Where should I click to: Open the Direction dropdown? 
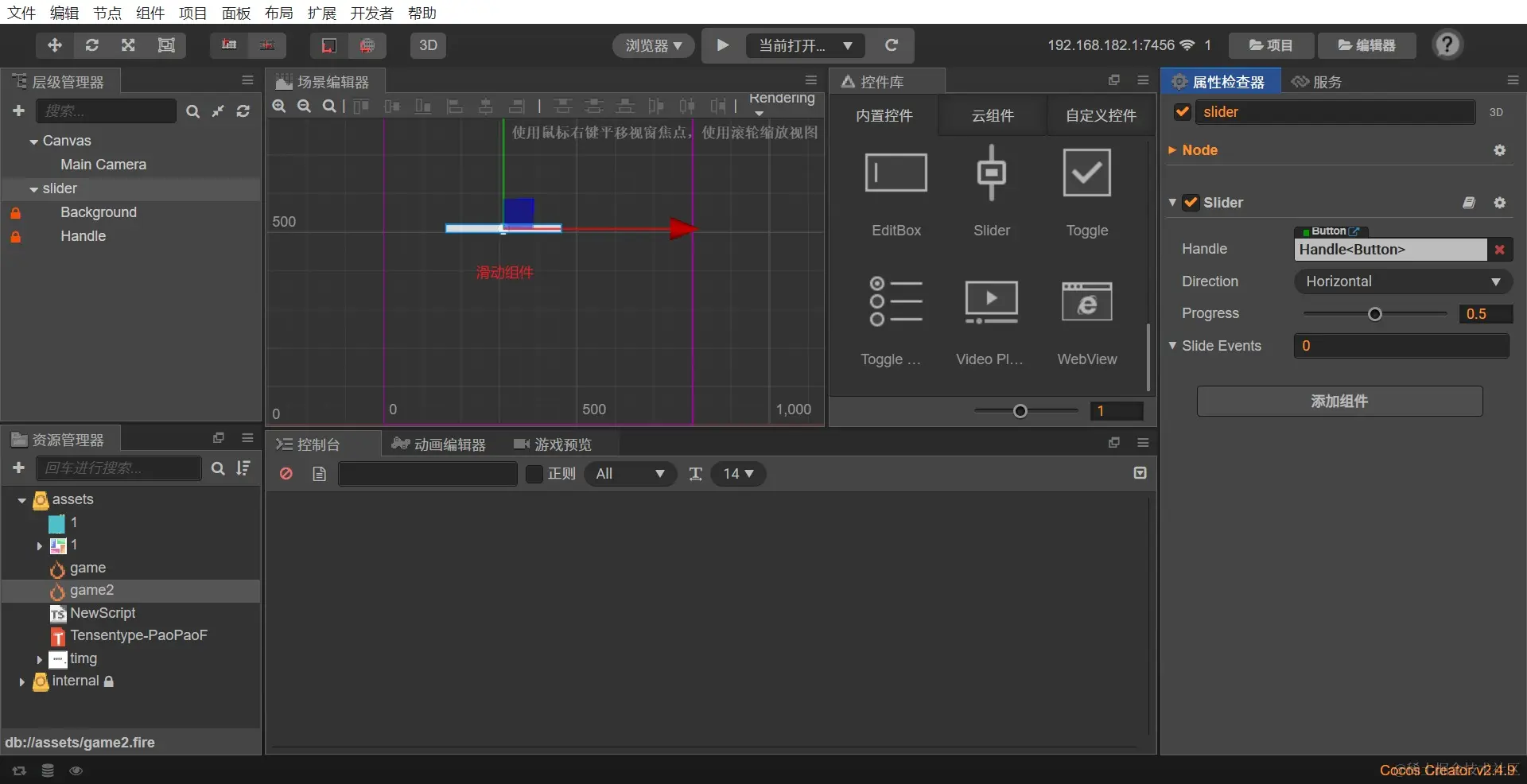pos(1403,281)
